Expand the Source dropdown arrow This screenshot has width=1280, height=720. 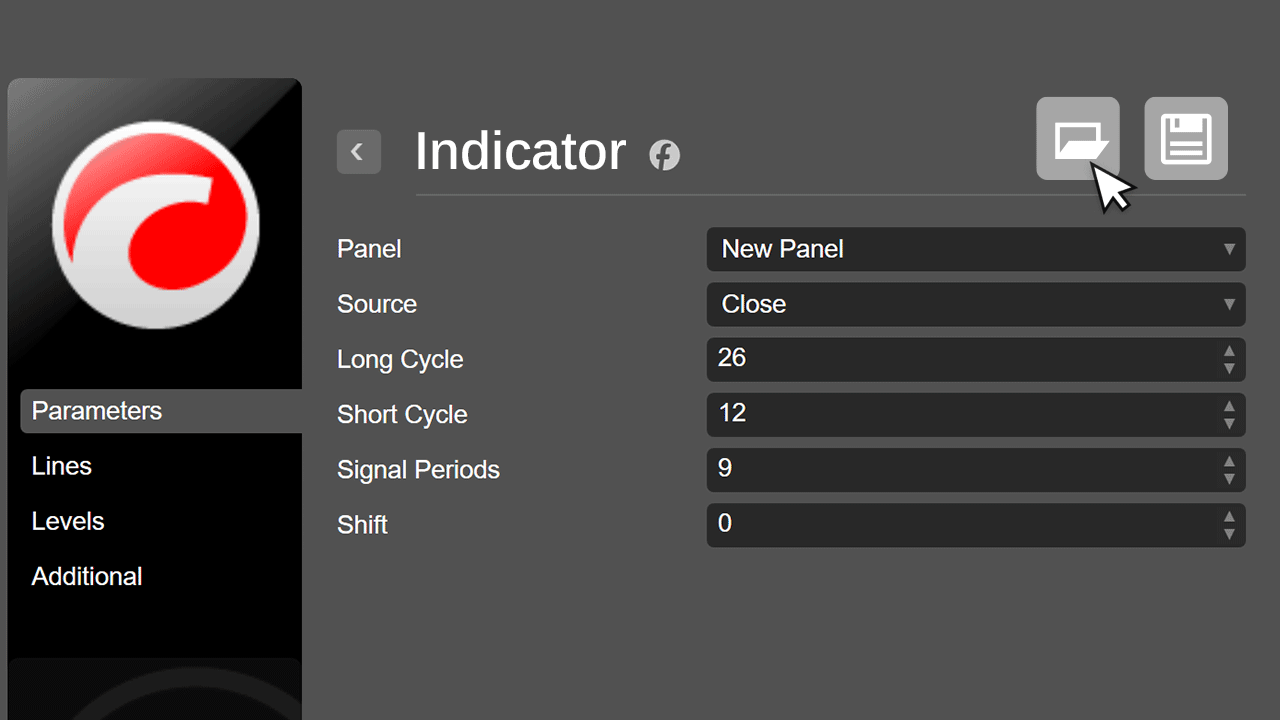[1229, 304]
